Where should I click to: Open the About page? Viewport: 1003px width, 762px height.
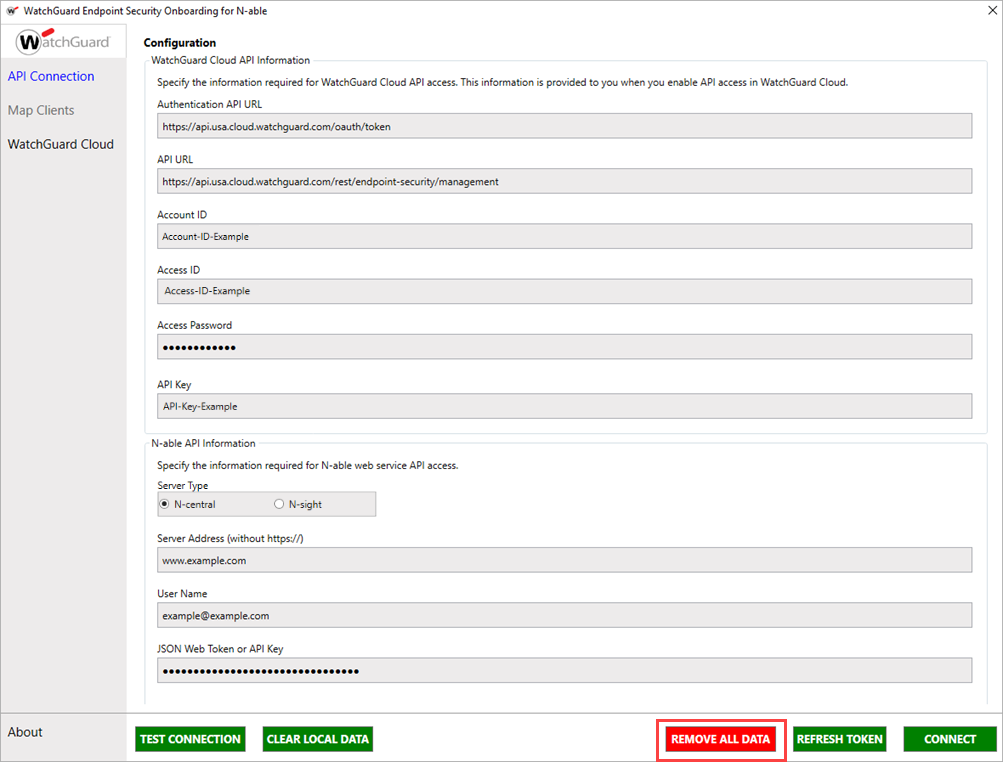click(25, 732)
